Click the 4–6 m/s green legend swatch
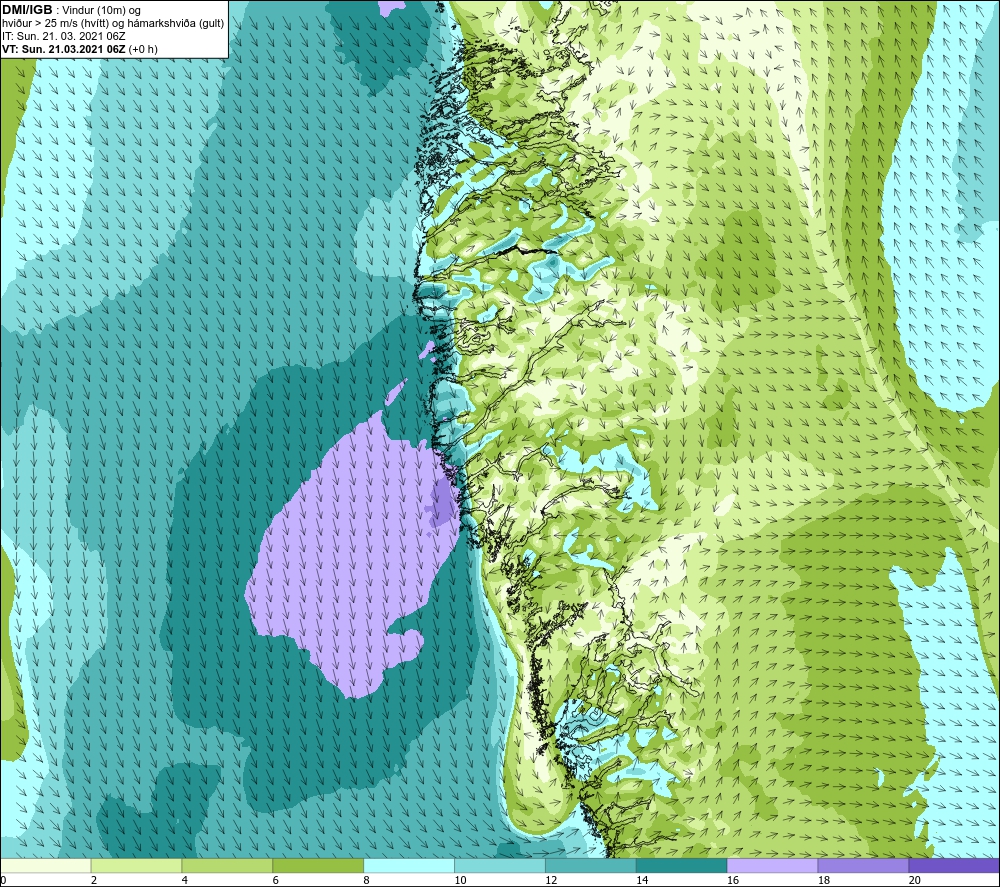1000x887 pixels. tap(227, 866)
